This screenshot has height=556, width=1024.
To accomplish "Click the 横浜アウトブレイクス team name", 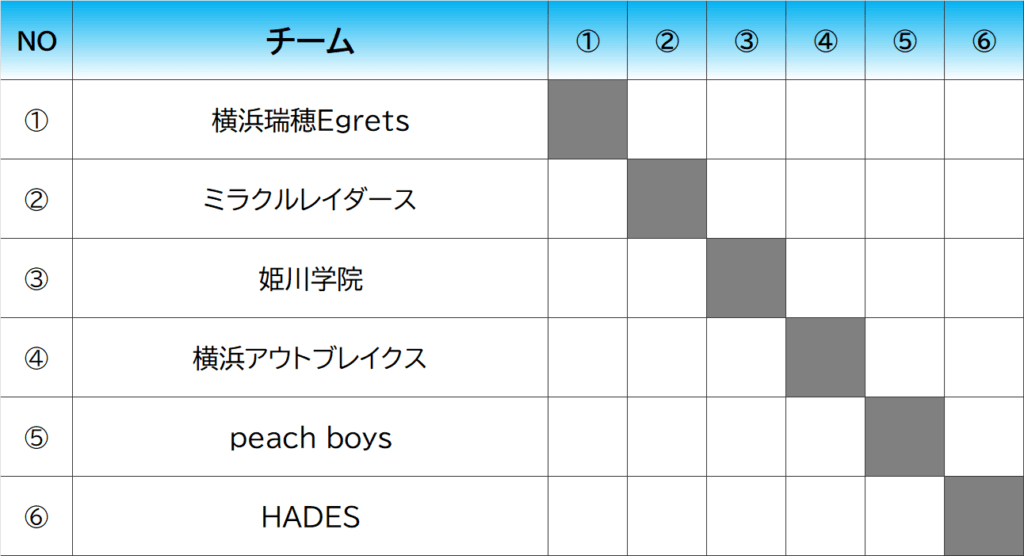I will pyautogui.click(x=310, y=357).
